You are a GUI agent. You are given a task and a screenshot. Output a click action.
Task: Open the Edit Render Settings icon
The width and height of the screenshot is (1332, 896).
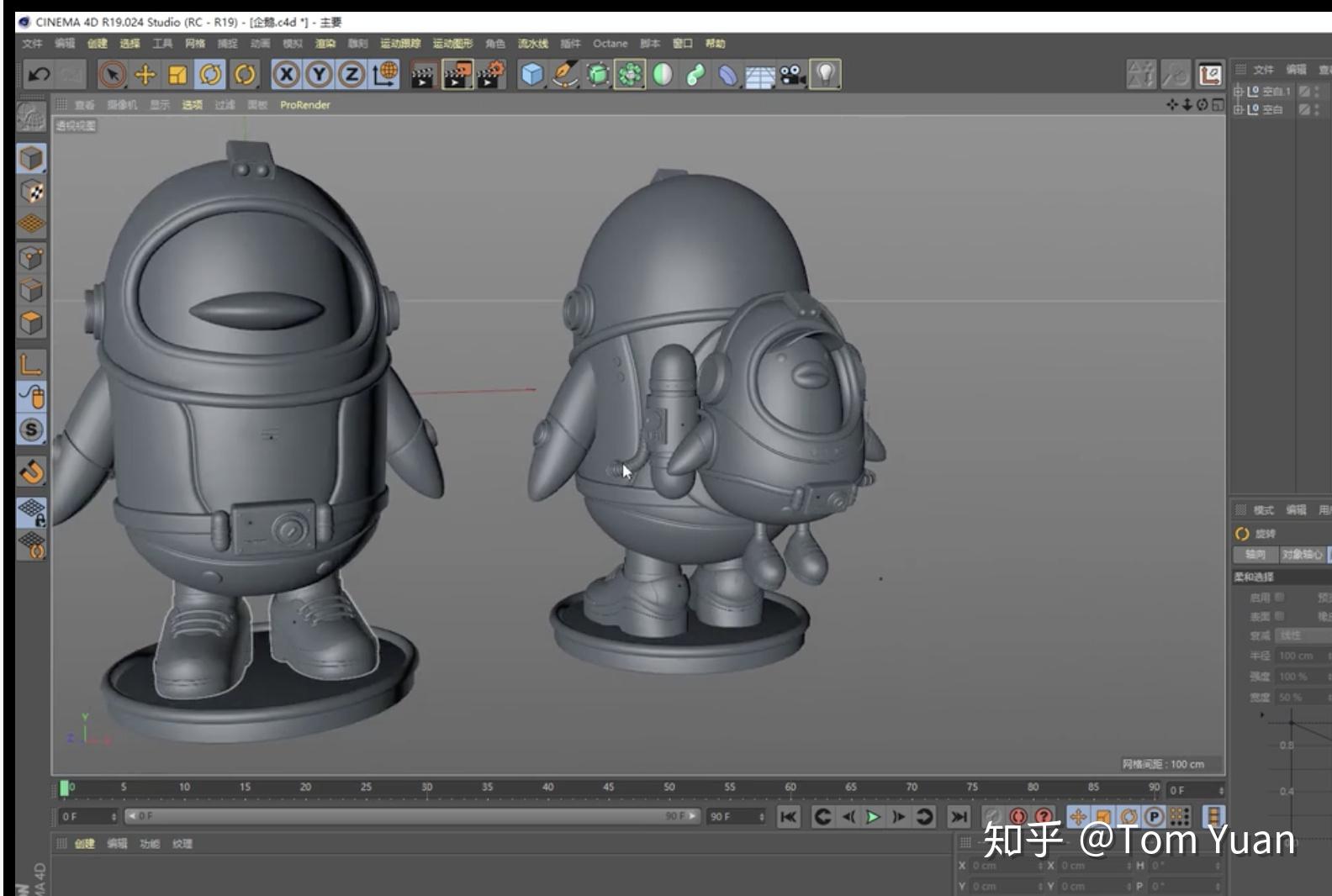[x=490, y=75]
